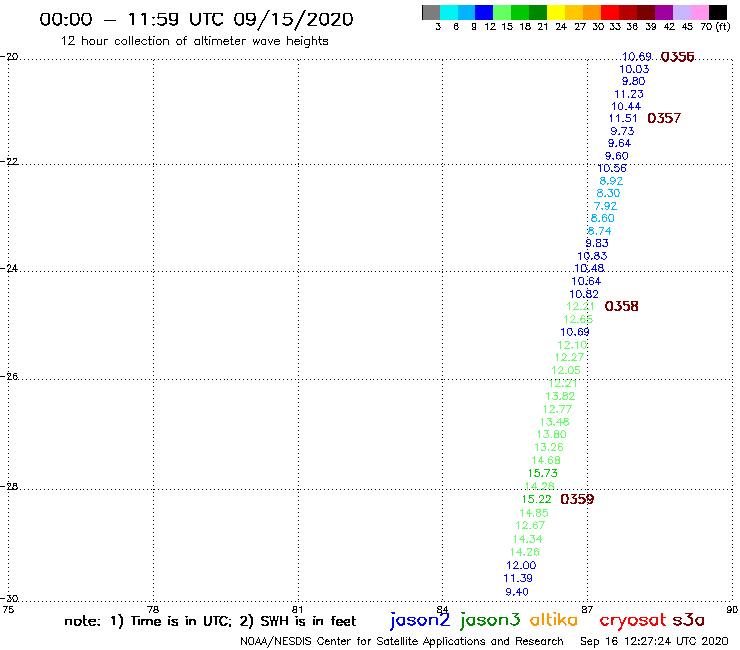Image resolution: width=740 pixels, height=650 pixels.
Task: Click the 15.73 wave height value
Action: (x=543, y=473)
